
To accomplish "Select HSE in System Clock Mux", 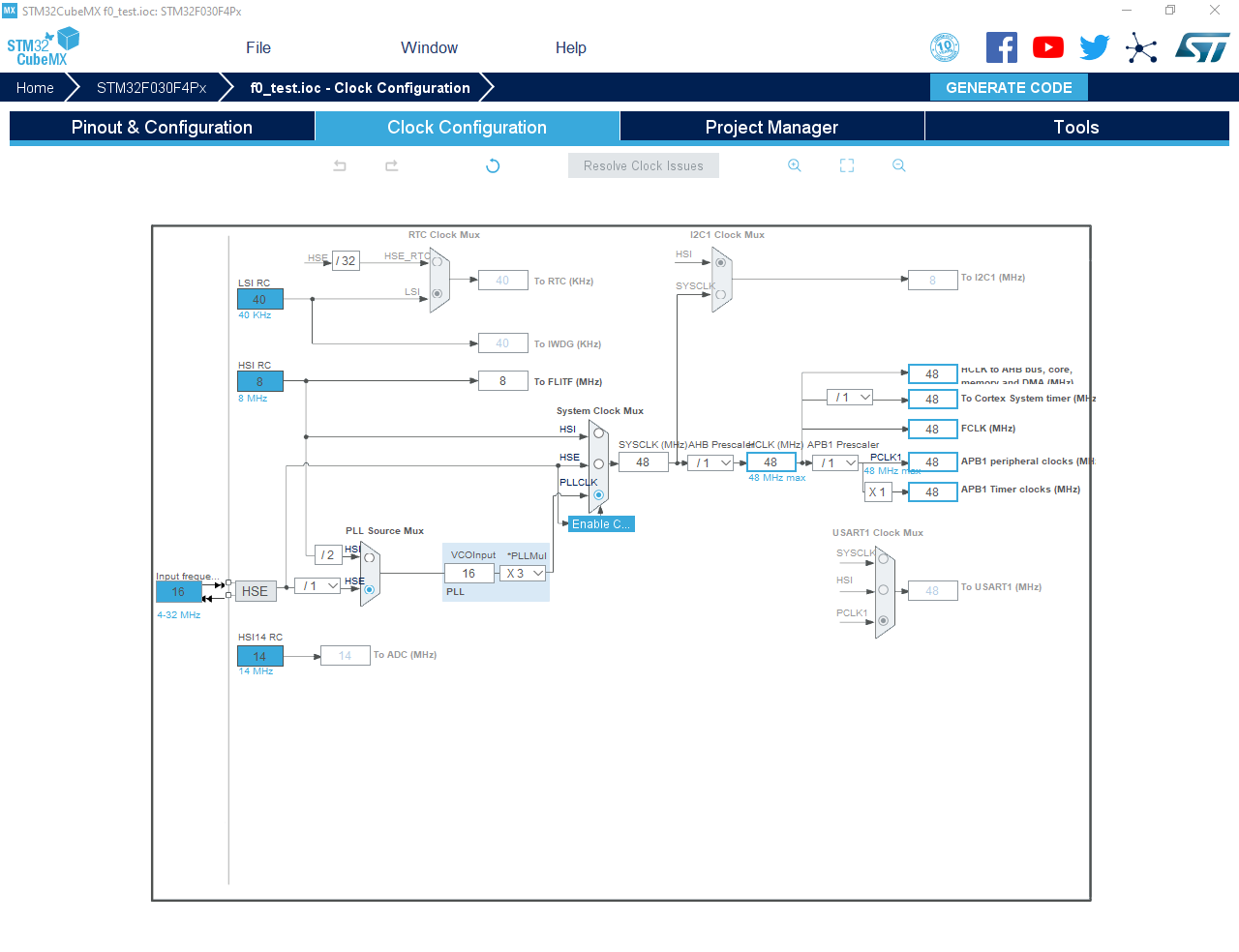I will [x=598, y=463].
